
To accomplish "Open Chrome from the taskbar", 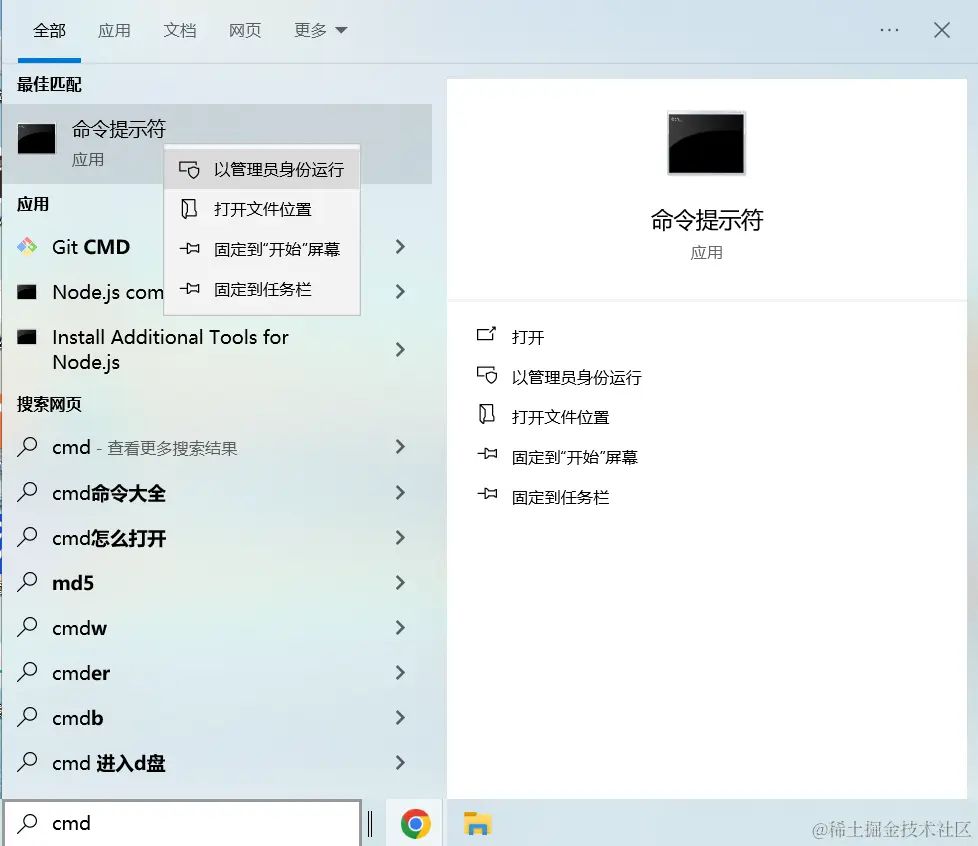I will coord(413,824).
